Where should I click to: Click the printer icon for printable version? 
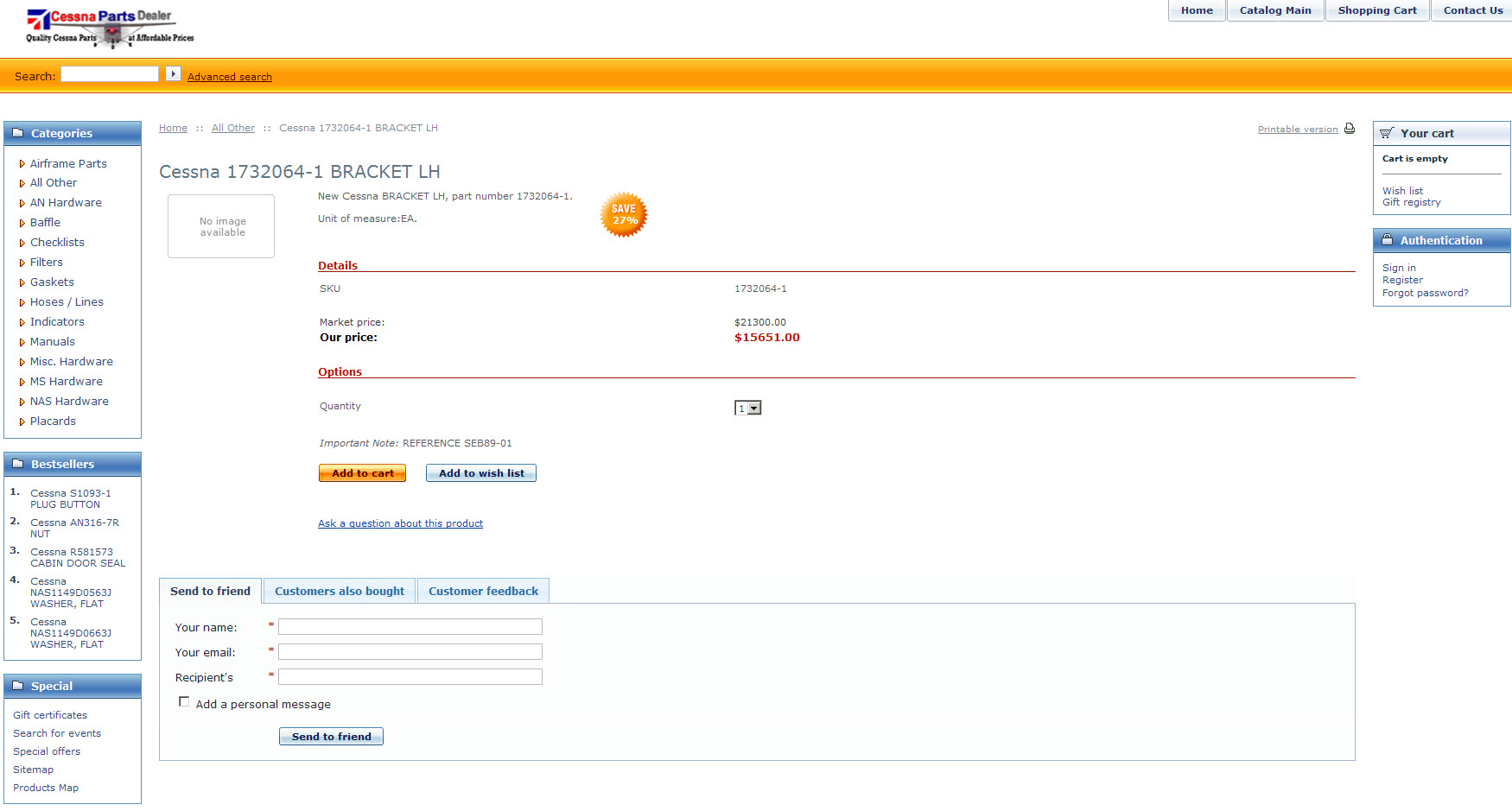point(1349,129)
